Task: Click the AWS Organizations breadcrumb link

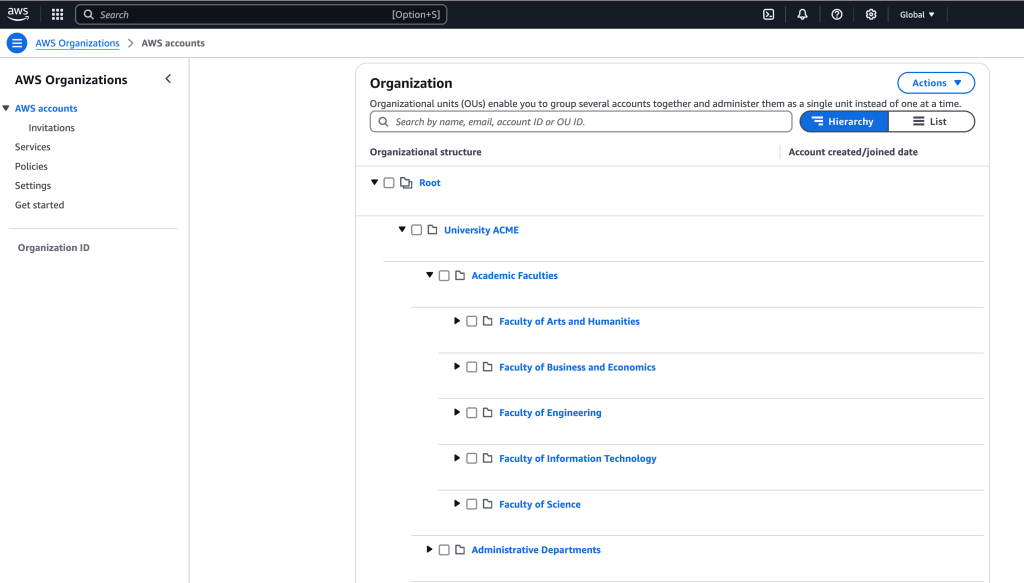Action: (78, 43)
